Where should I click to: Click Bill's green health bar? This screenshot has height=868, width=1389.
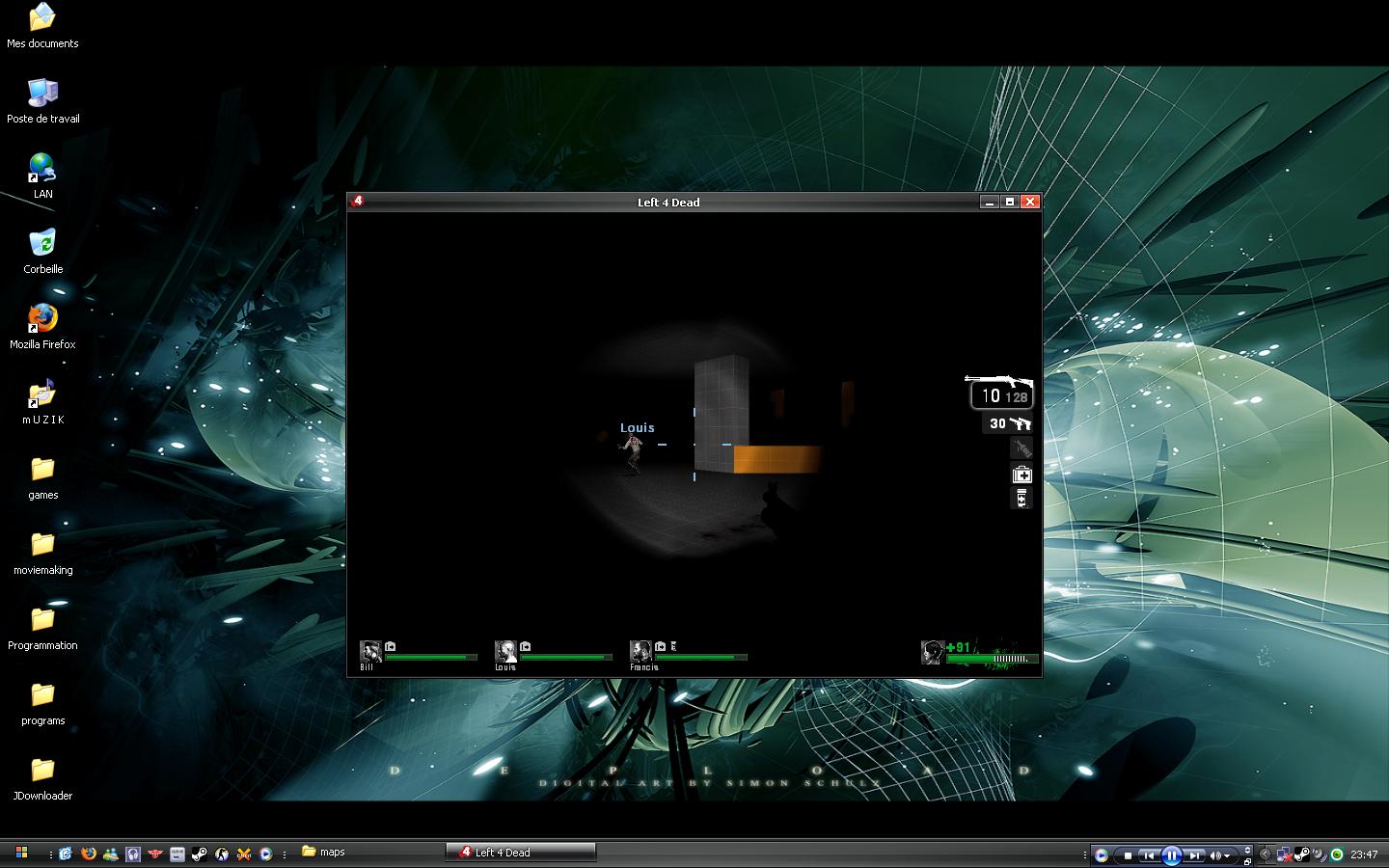431,658
